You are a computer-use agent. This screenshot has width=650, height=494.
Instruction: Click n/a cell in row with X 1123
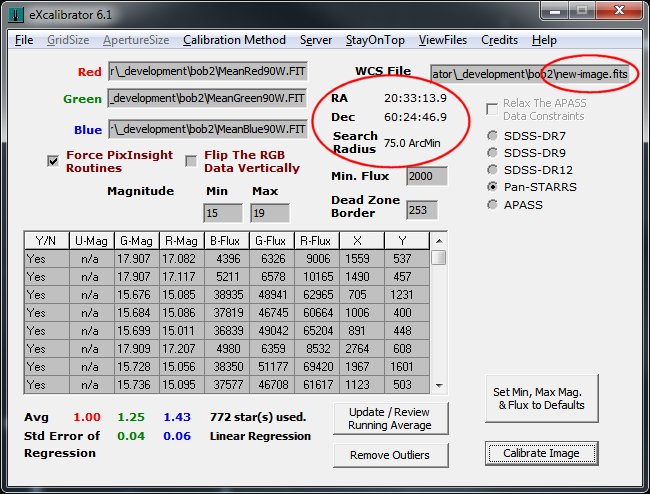(x=92, y=385)
